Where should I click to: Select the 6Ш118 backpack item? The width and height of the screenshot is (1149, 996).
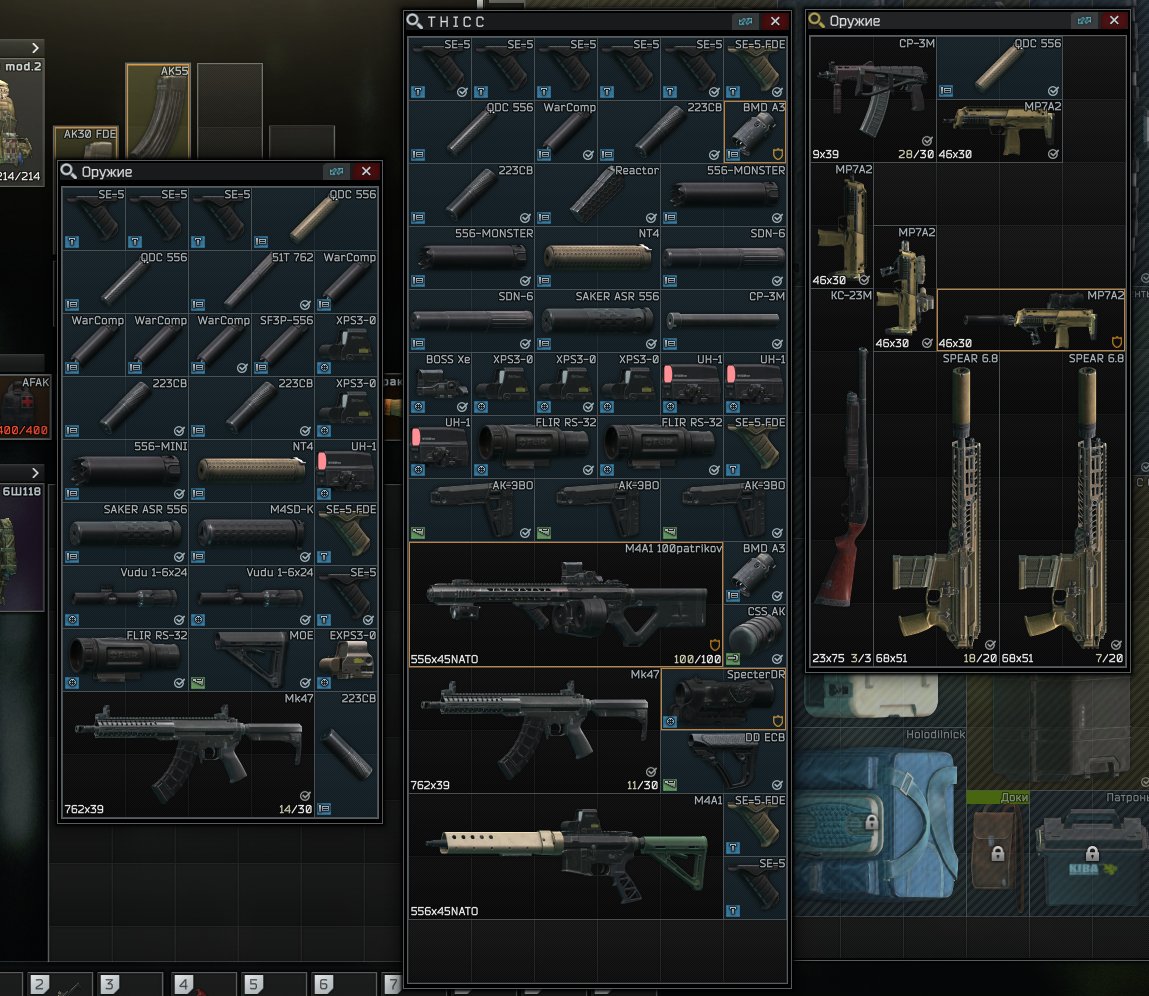click(22, 547)
